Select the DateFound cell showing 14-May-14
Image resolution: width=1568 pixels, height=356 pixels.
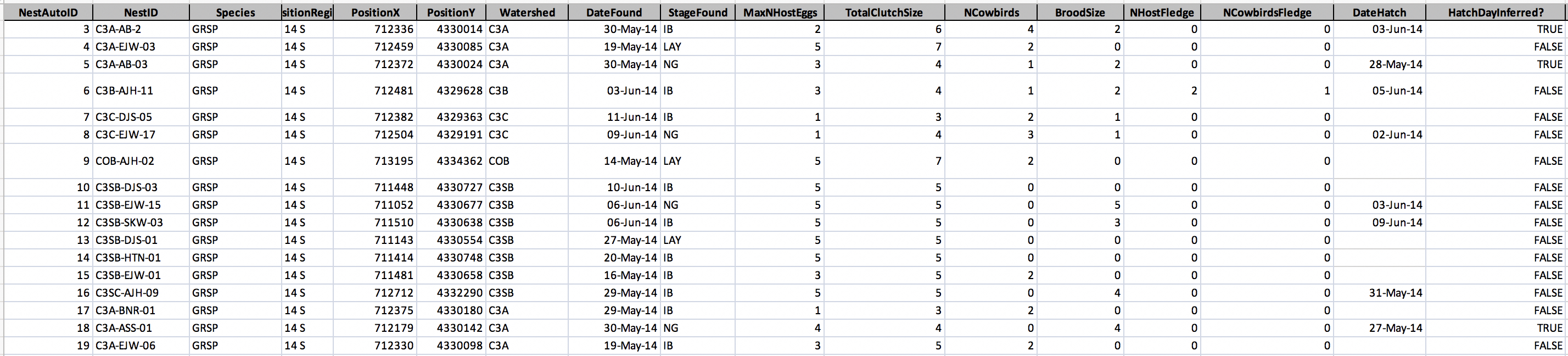[614, 161]
